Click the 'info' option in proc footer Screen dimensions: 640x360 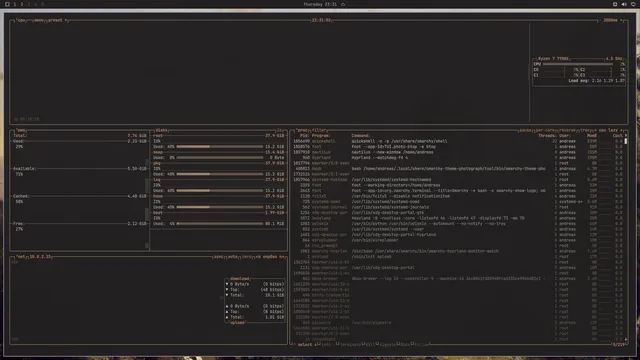[326, 344]
